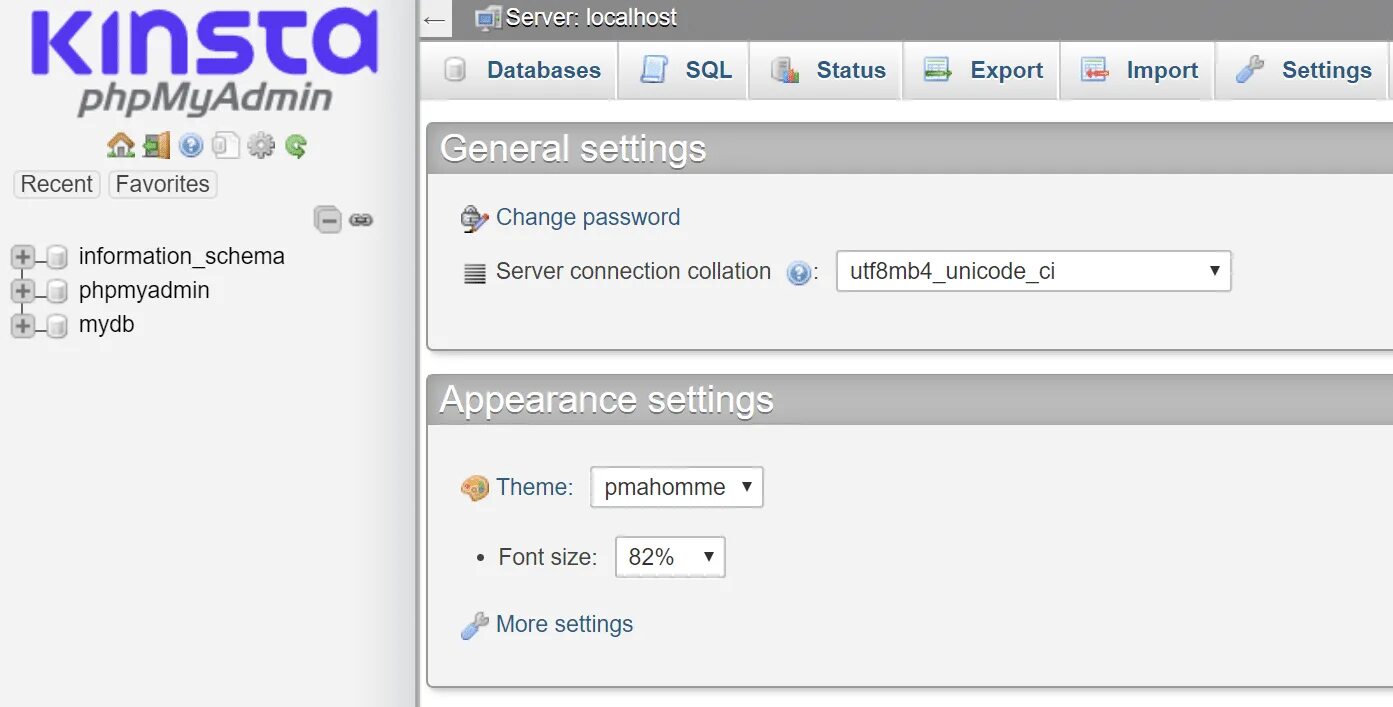Reload navigation panel with green refresh icon
The width and height of the screenshot is (1393, 707).
296,146
